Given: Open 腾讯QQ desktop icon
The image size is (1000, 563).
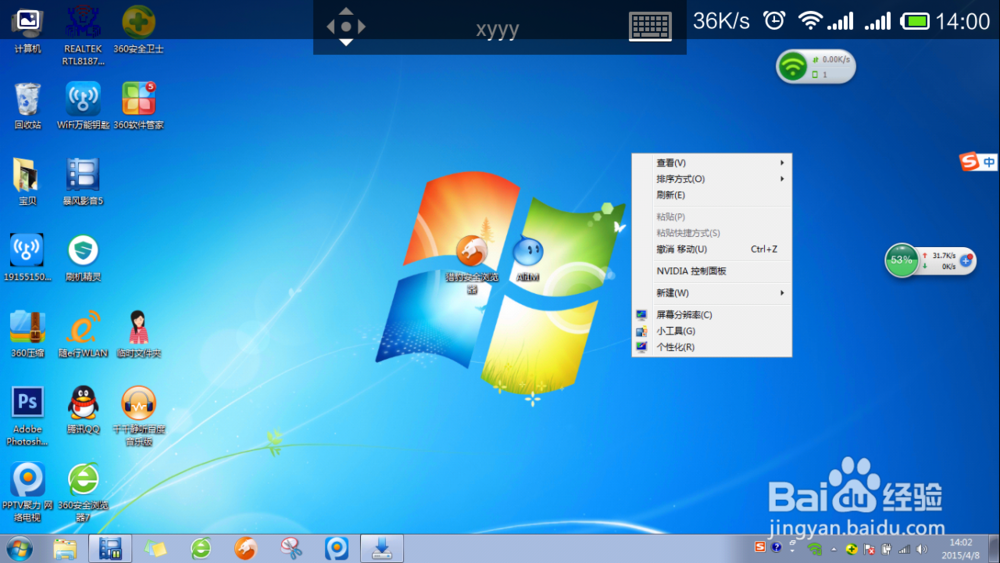Looking at the screenshot, I should pos(83,410).
